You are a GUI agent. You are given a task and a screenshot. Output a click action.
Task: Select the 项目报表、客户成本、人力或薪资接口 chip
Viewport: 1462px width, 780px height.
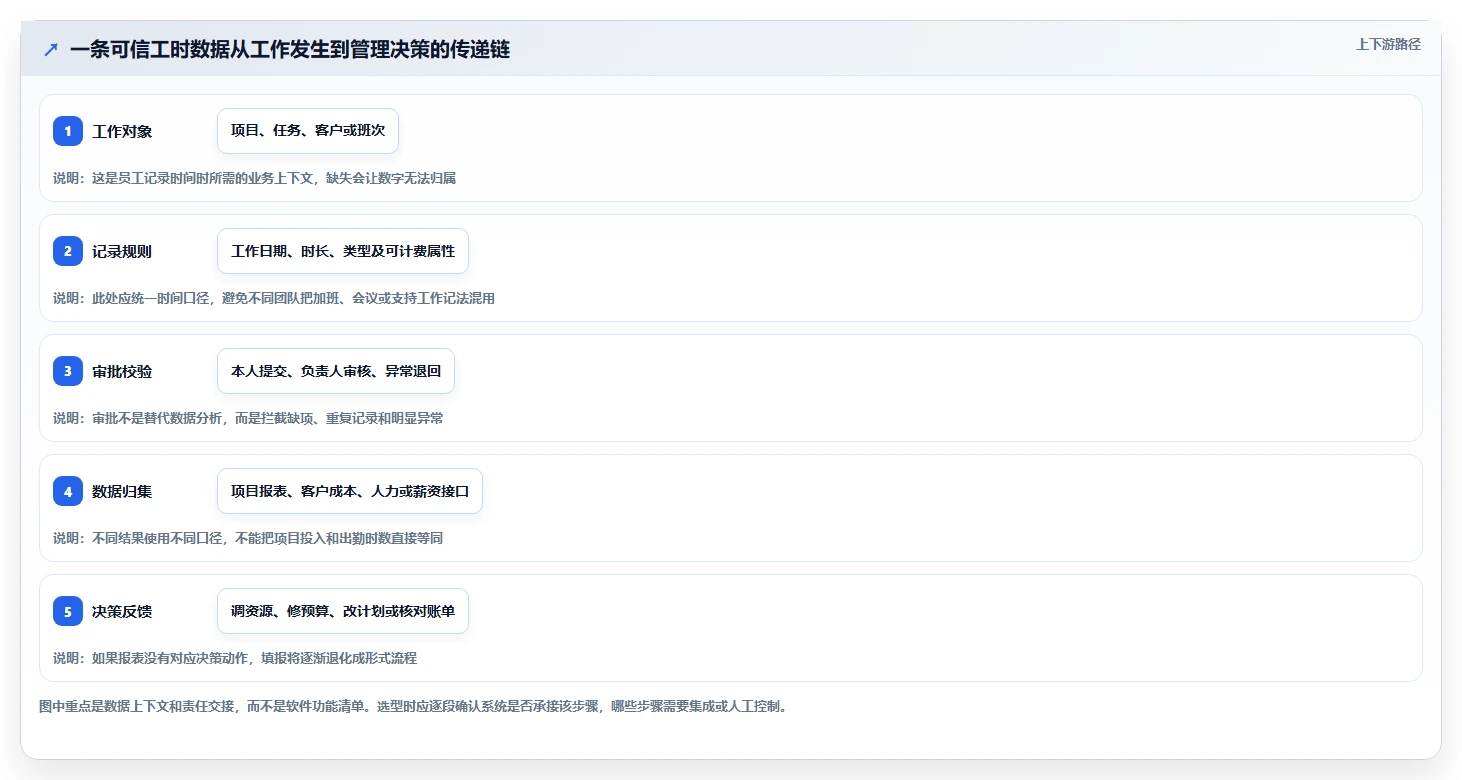350,491
